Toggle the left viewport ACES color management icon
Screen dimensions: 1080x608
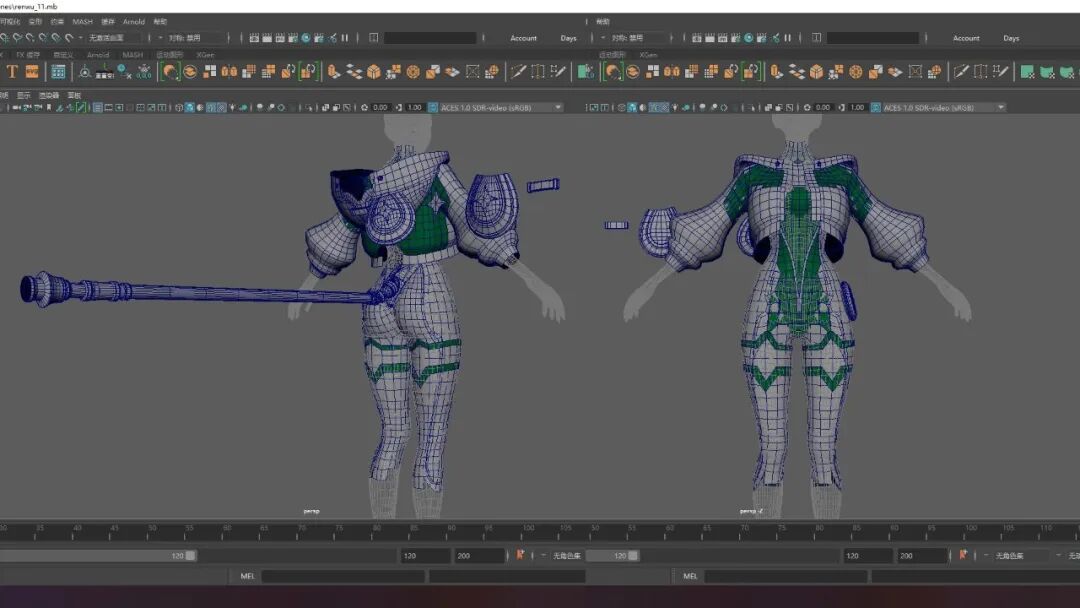pos(432,107)
